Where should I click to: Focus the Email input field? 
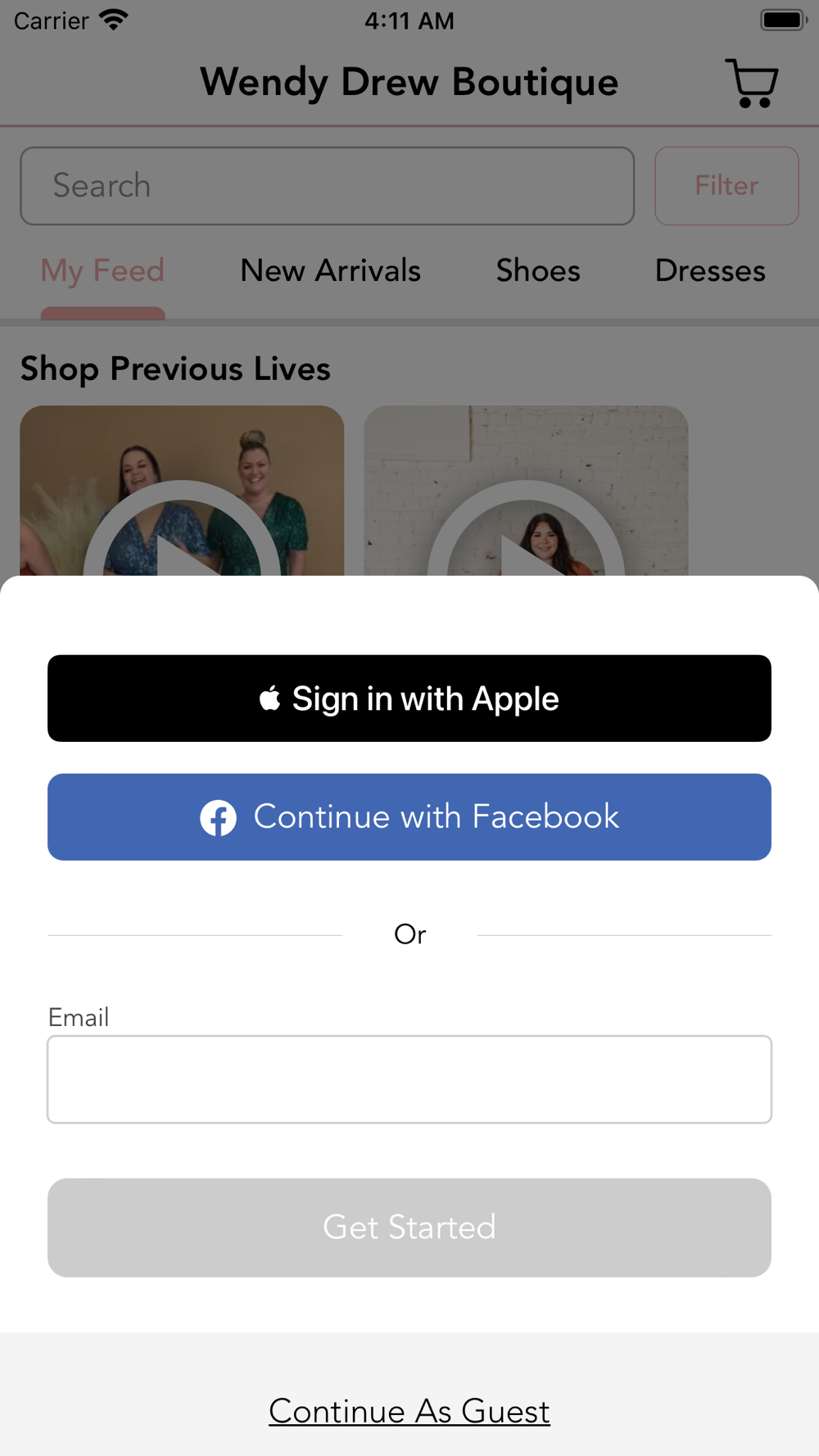pyautogui.click(x=409, y=1079)
